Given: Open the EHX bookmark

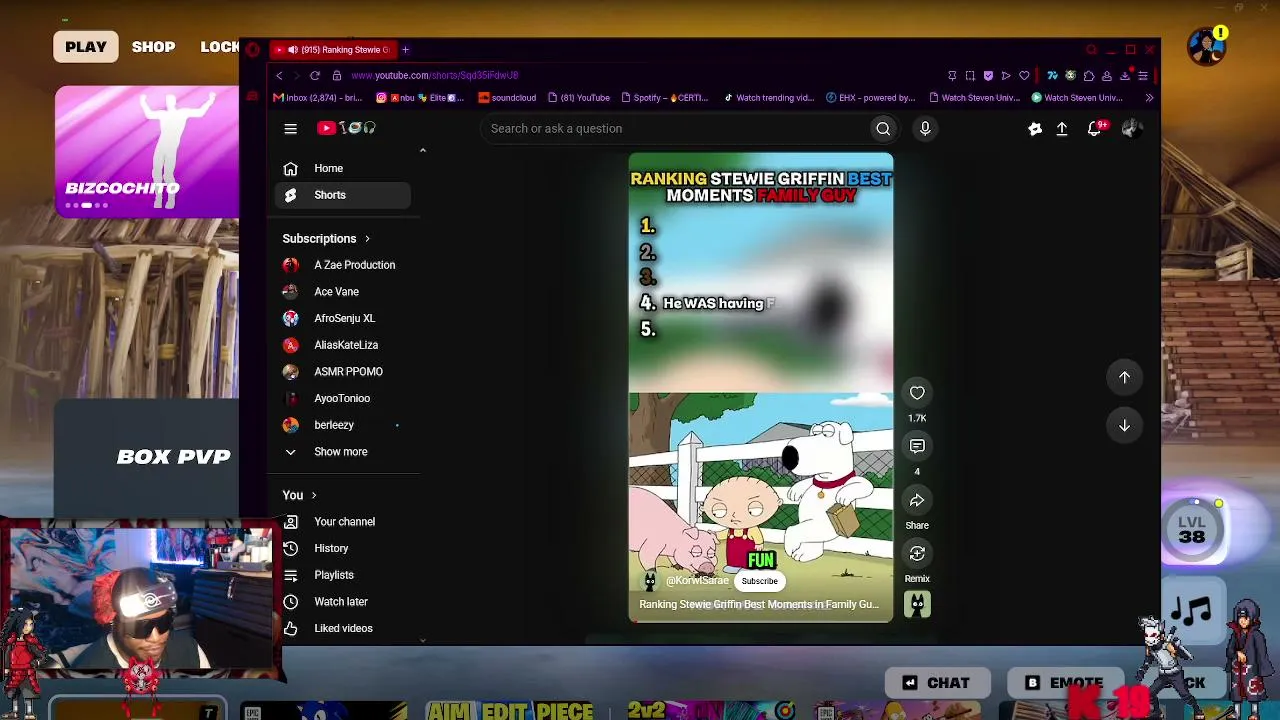Looking at the screenshot, I should tap(870, 98).
